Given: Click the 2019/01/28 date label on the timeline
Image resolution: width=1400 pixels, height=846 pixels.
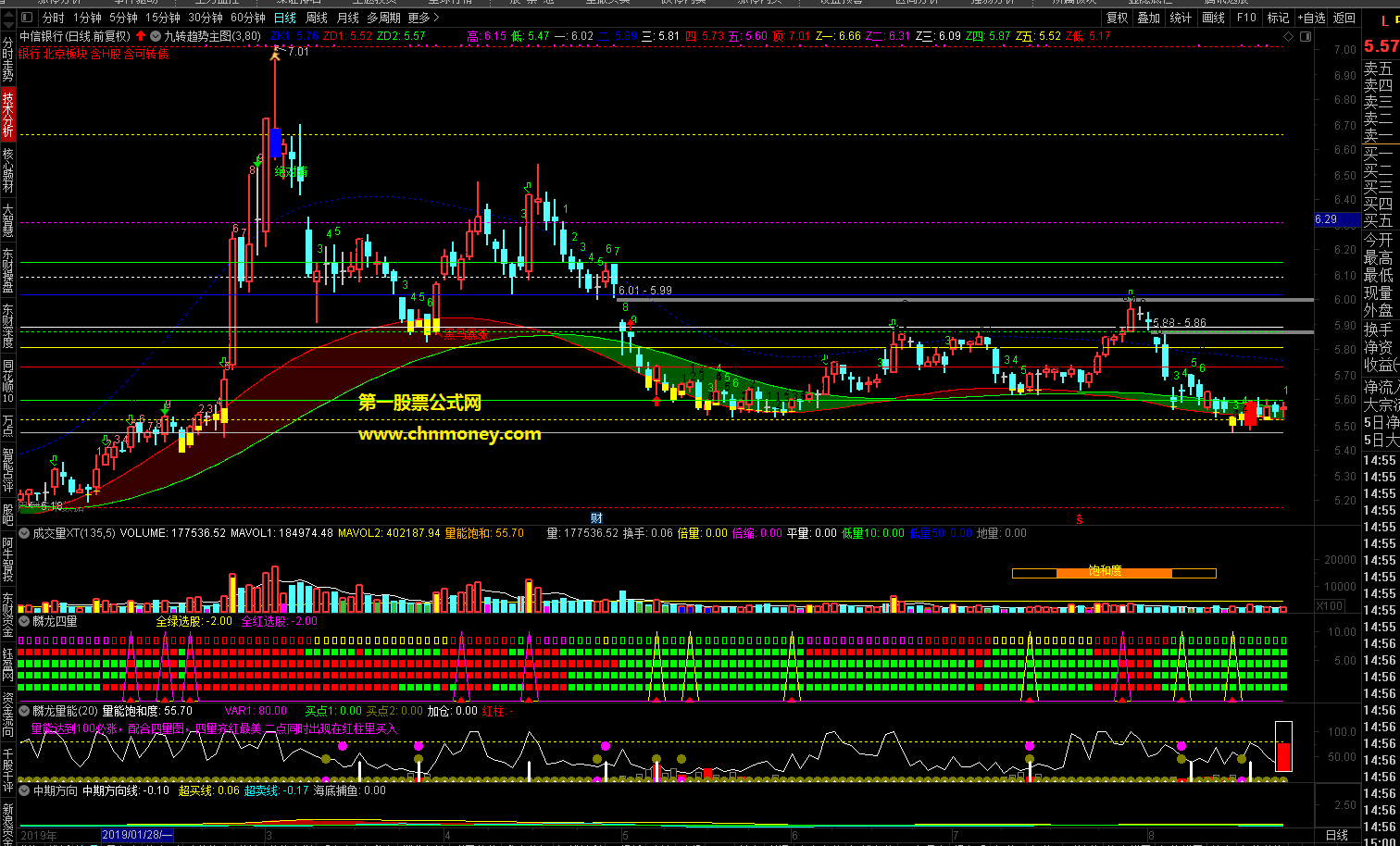Looking at the screenshot, I should [137, 836].
